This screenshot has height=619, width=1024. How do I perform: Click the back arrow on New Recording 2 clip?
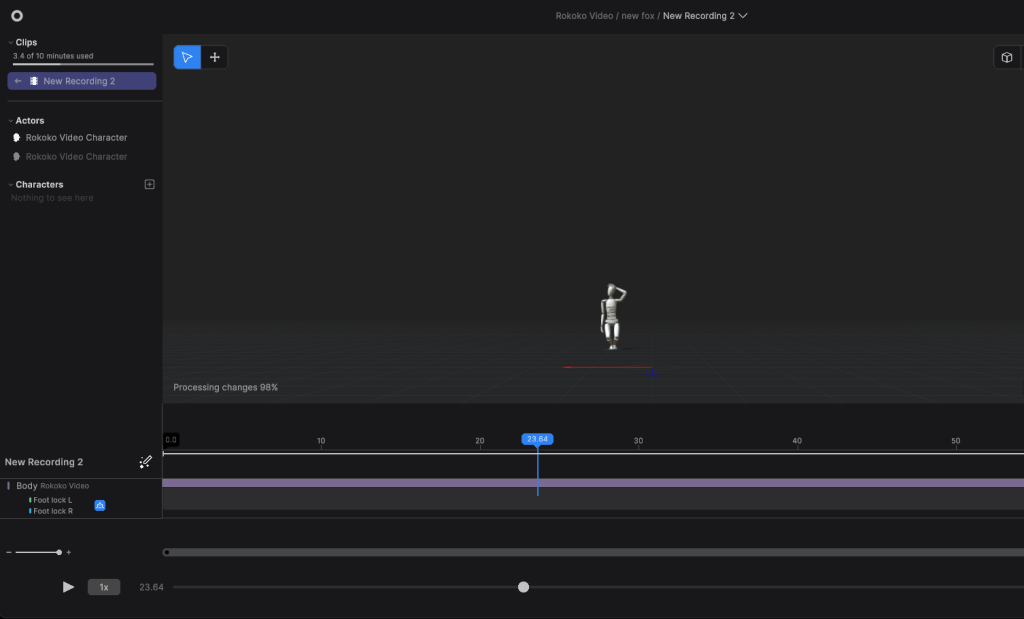pyautogui.click(x=18, y=81)
